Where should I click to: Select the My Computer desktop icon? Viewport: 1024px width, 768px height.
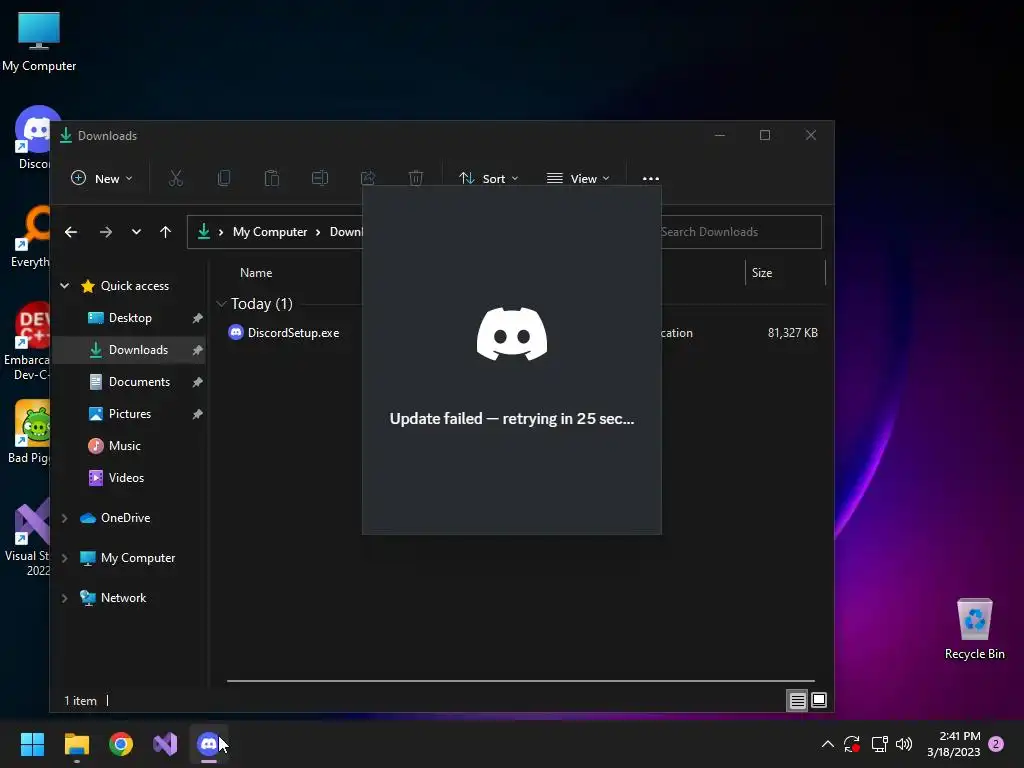pyautogui.click(x=39, y=42)
